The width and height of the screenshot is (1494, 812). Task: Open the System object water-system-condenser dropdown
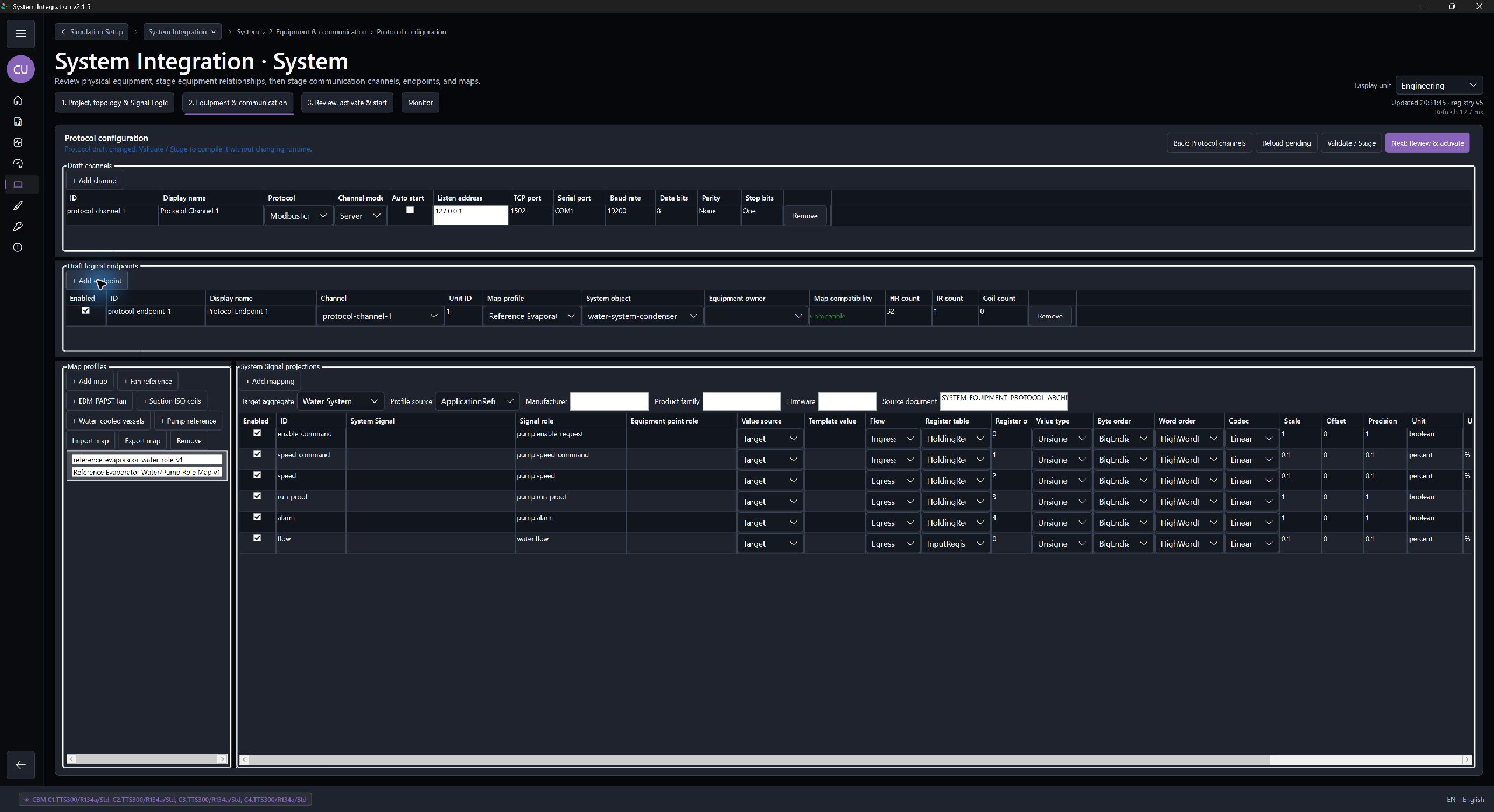(642, 316)
